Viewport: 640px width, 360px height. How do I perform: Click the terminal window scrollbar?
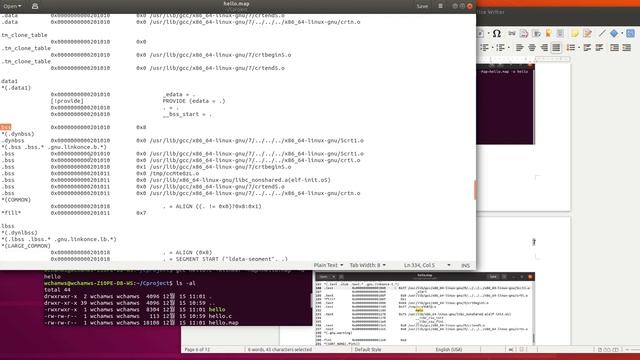(x=311, y=300)
